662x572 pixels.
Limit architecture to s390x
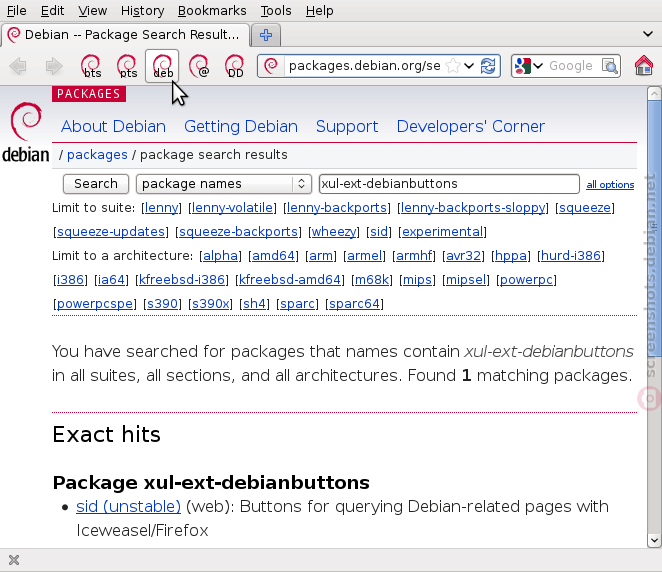point(211,304)
